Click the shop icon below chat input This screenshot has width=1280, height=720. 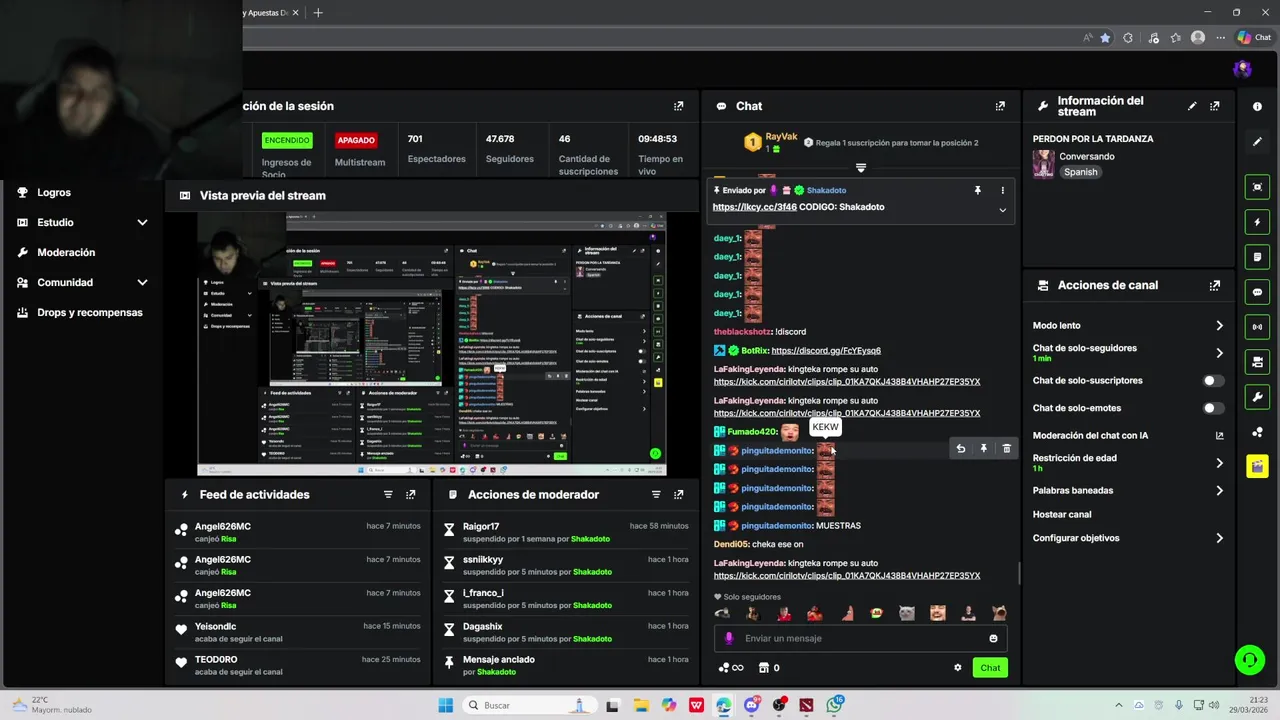point(765,668)
